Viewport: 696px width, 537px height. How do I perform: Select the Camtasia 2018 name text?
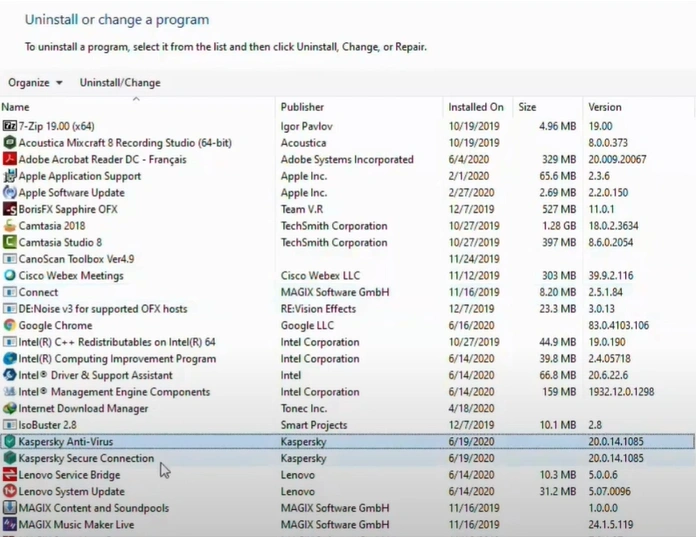coord(51,225)
